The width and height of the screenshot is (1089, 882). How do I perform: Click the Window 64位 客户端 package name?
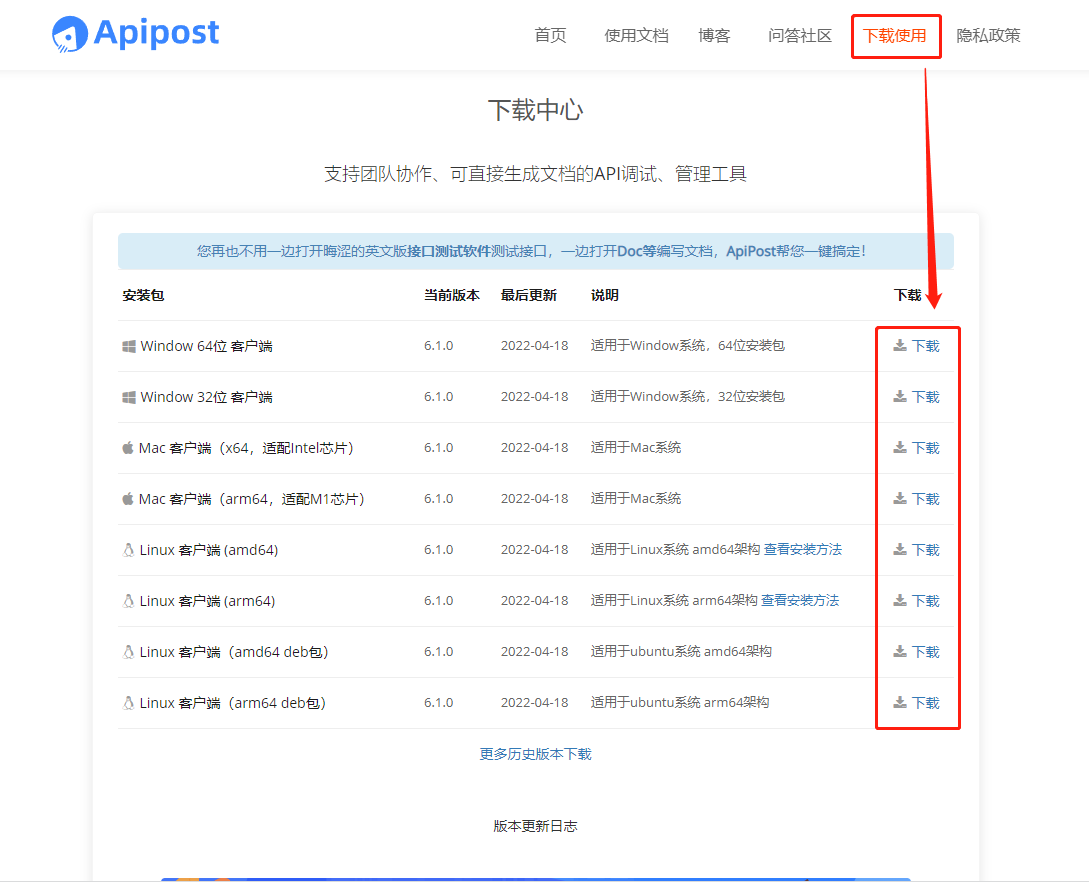click(x=206, y=346)
